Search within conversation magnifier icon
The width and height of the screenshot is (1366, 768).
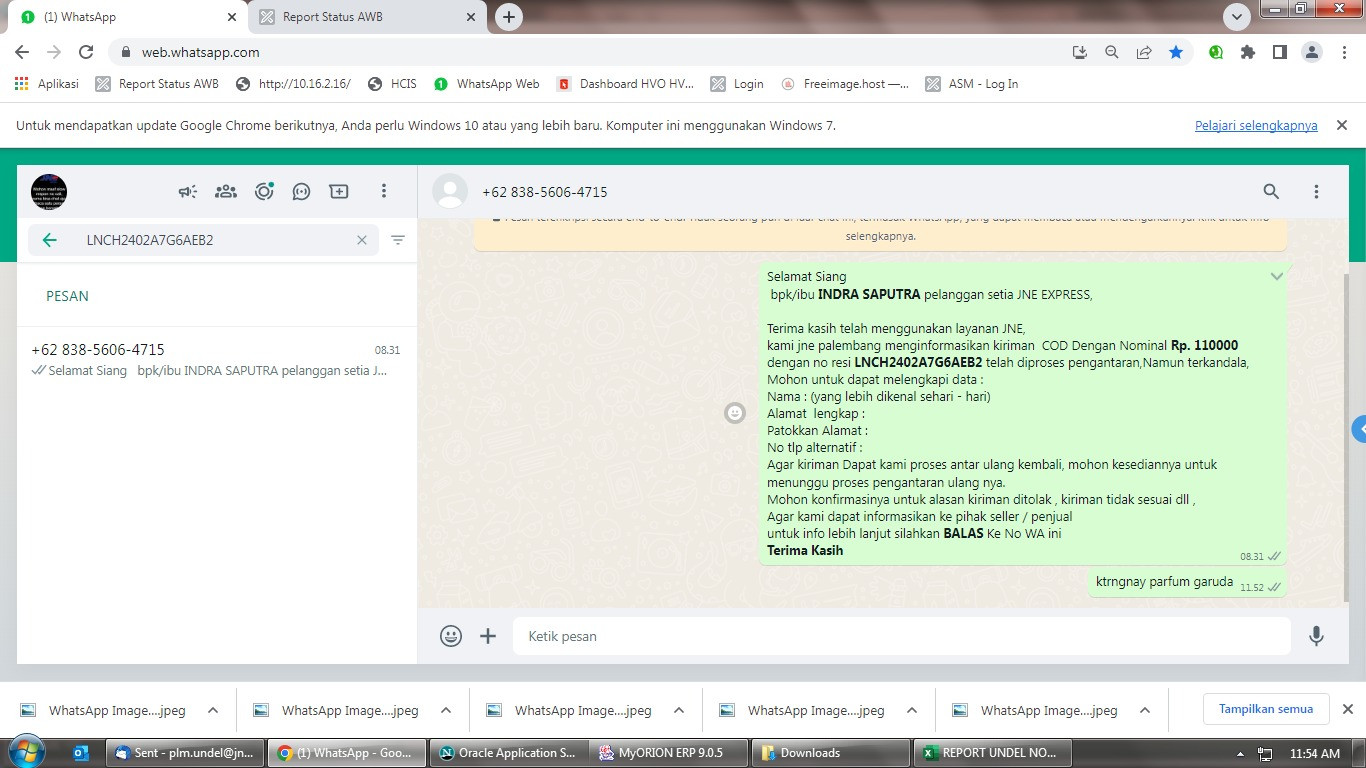point(1271,191)
